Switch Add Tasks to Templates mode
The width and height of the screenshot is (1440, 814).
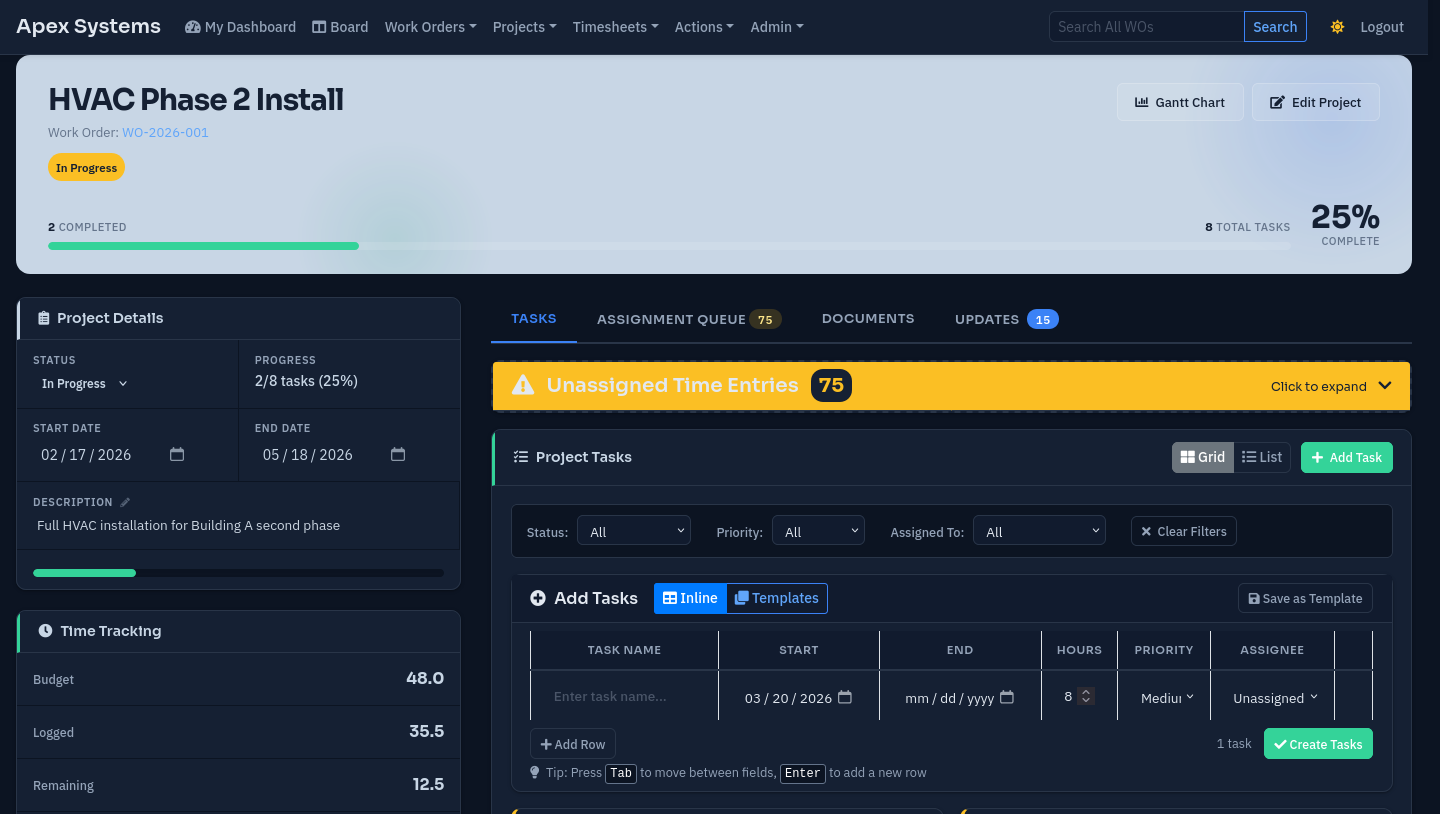coord(777,598)
